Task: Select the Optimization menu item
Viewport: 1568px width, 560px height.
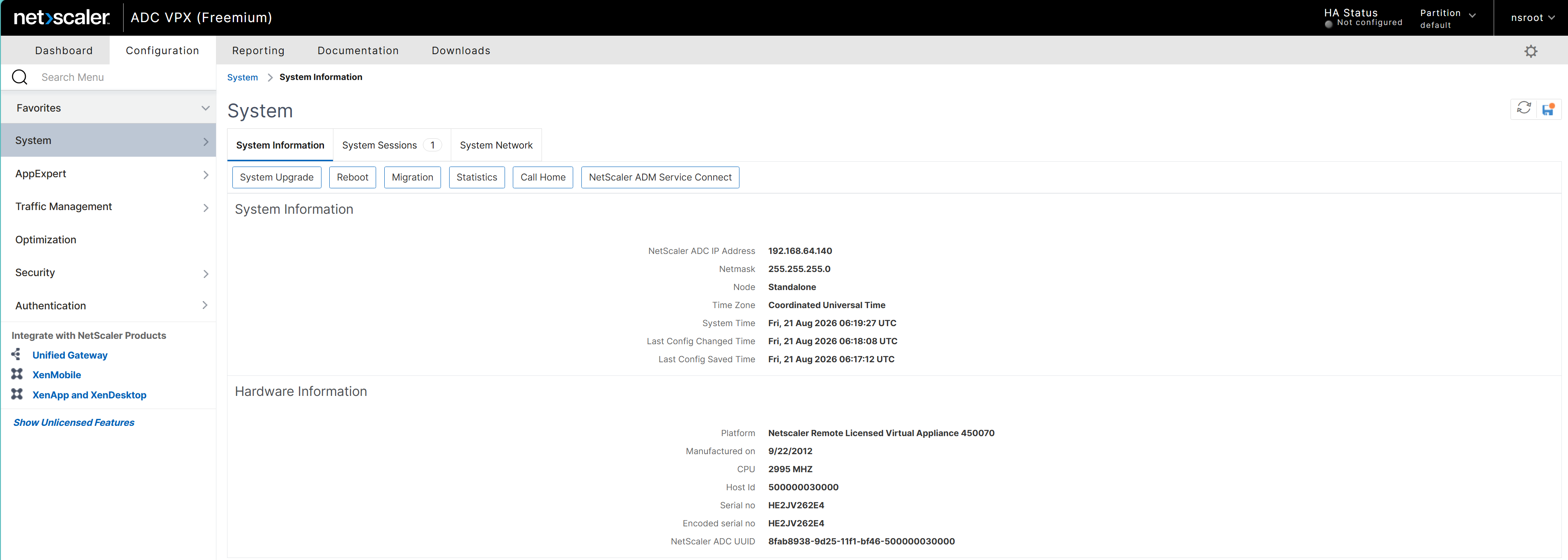Action: point(108,240)
